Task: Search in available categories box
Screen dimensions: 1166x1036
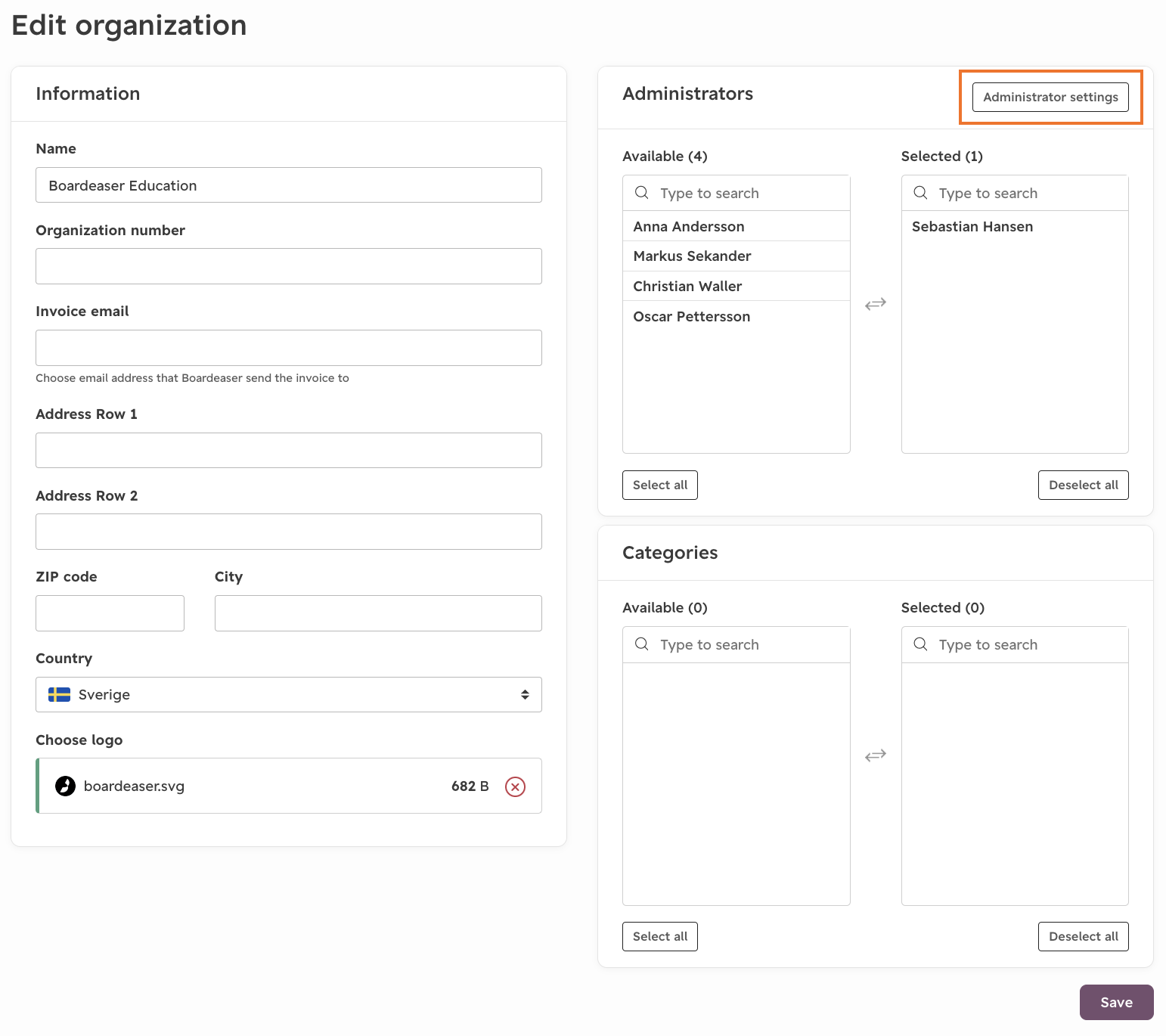Action: (737, 644)
